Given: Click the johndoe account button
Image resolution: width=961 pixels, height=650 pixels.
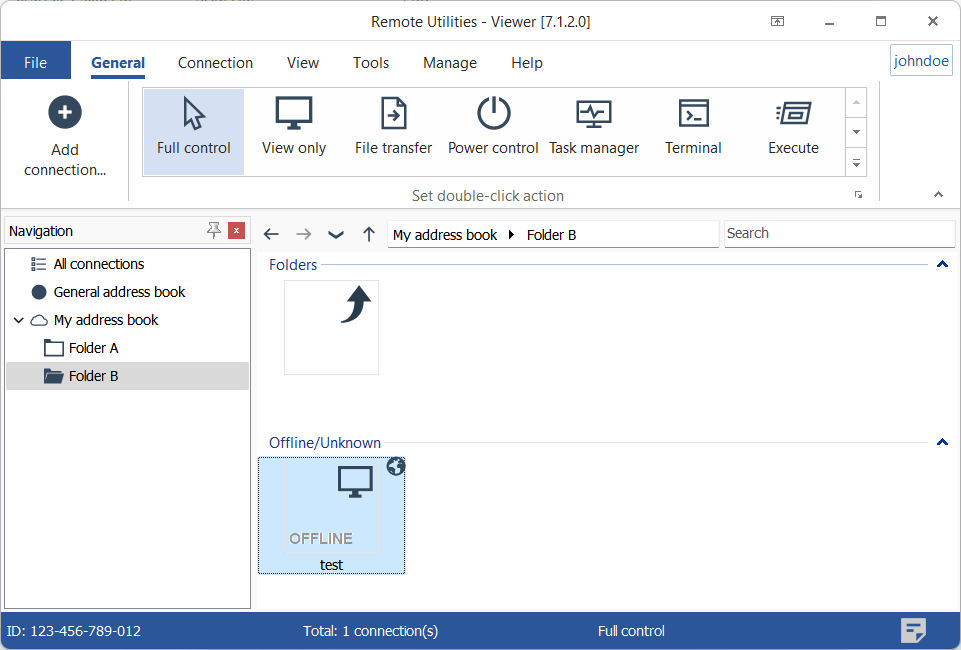Looking at the screenshot, I should tap(920, 61).
